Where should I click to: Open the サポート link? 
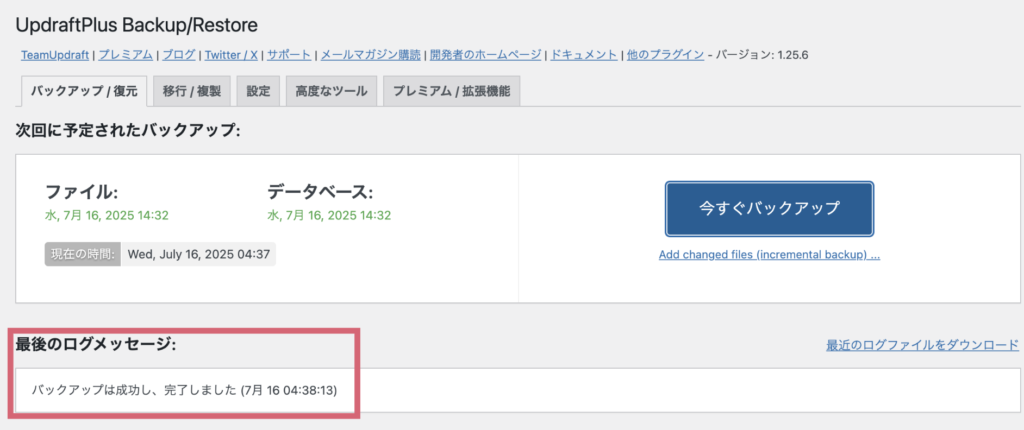(289, 55)
